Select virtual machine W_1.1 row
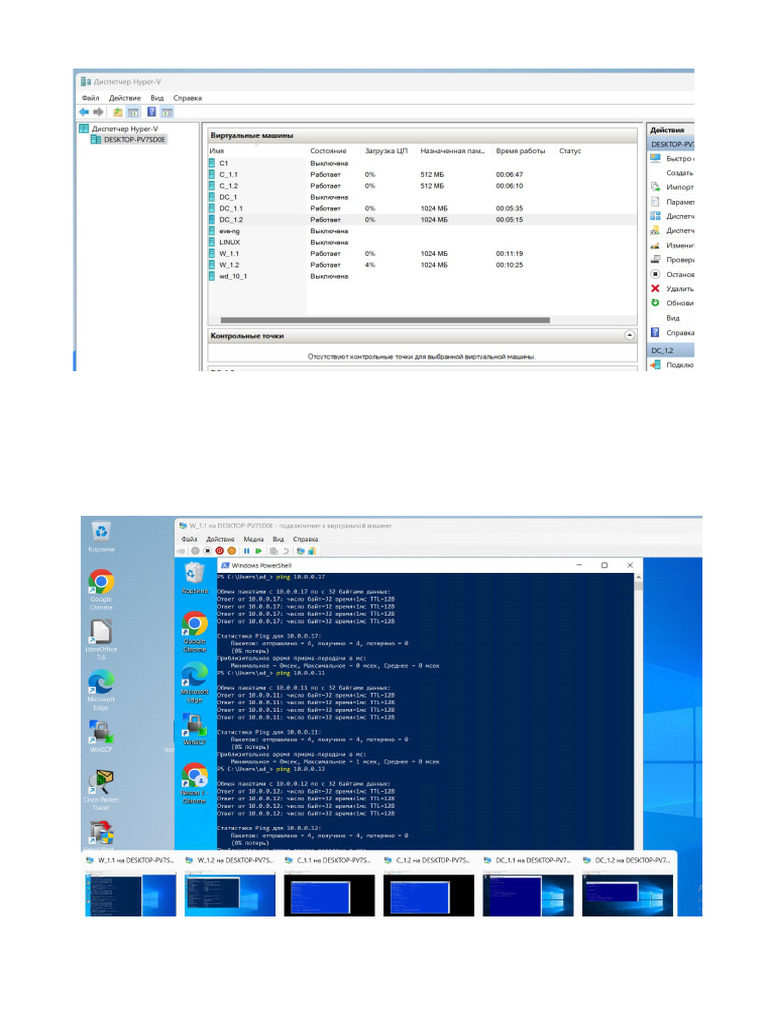The height and width of the screenshot is (1024, 768). tap(422, 253)
